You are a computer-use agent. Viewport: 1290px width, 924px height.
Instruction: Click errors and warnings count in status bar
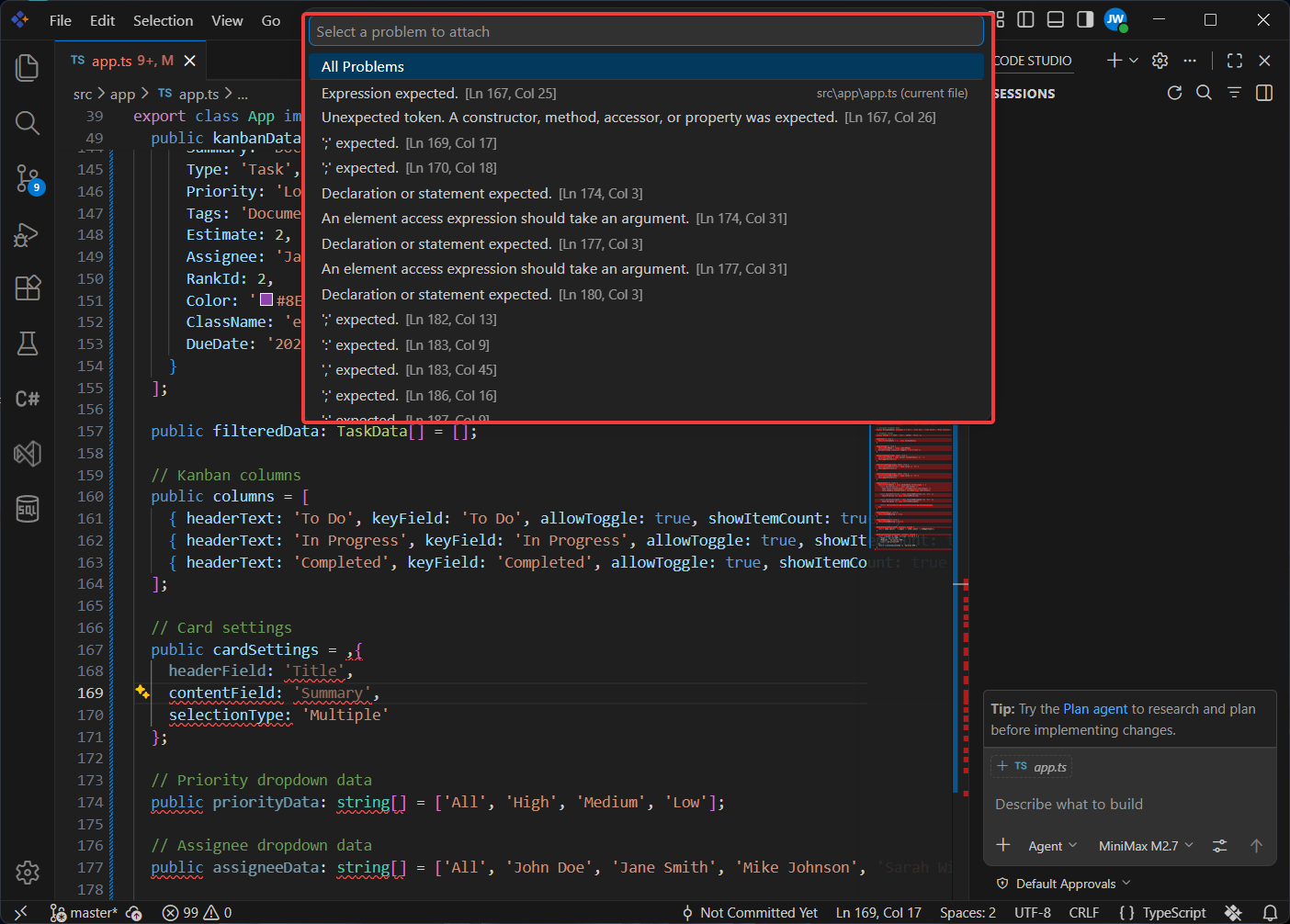click(x=197, y=913)
